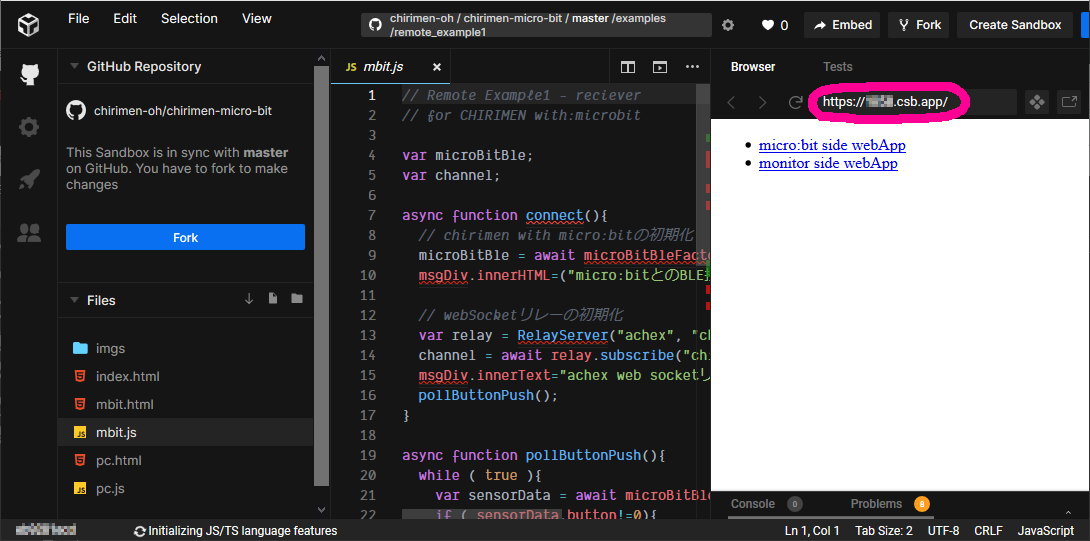Switch to the Tests tab
Screen dimensions: 1090x541
click(837, 67)
